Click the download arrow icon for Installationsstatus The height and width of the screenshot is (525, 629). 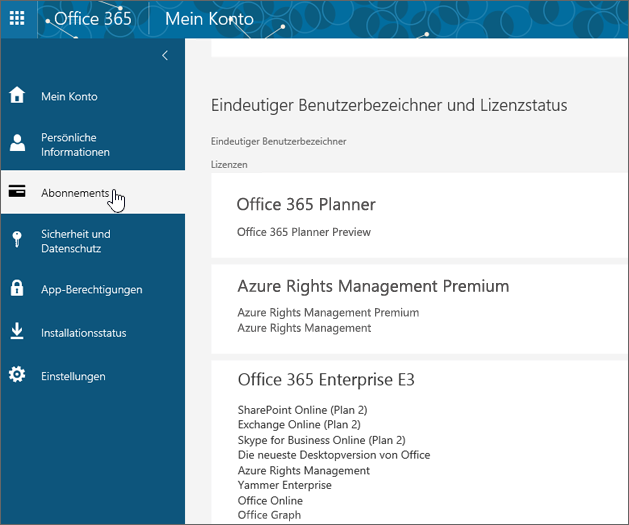(17, 331)
